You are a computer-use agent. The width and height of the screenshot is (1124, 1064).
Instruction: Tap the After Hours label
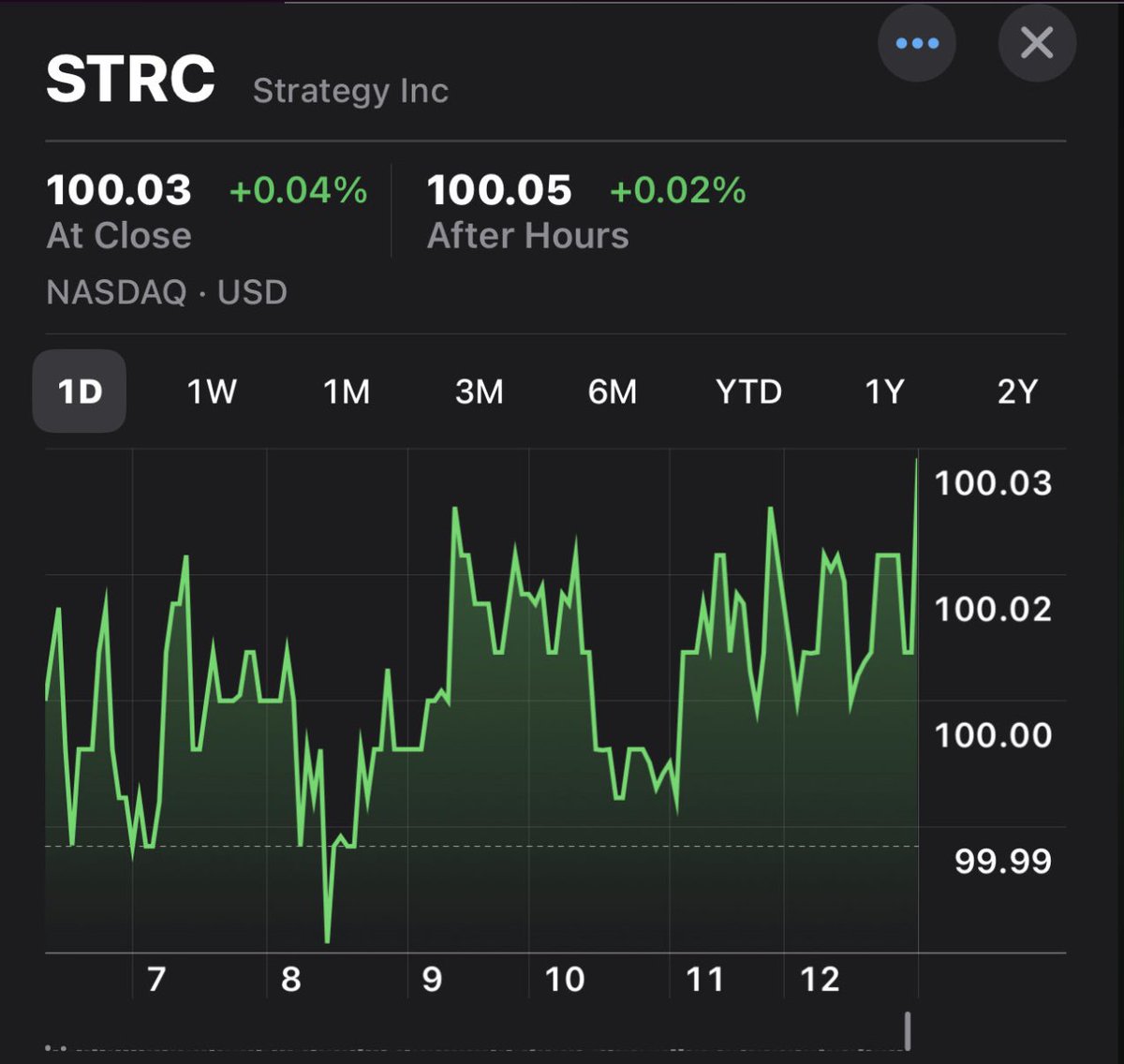(x=528, y=236)
